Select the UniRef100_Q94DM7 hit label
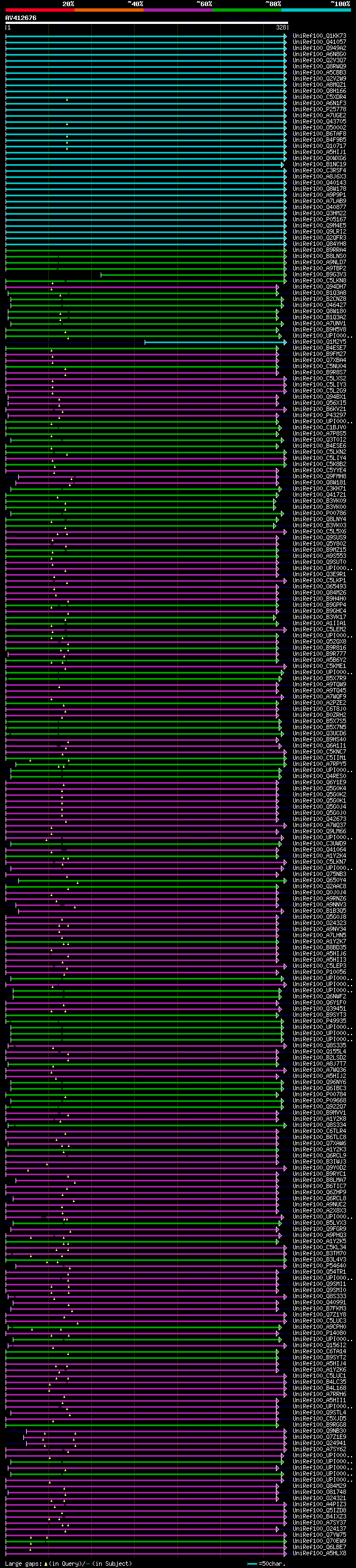The width and height of the screenshot is (356, 1568). pyautogui.click(x=319, y=286)
